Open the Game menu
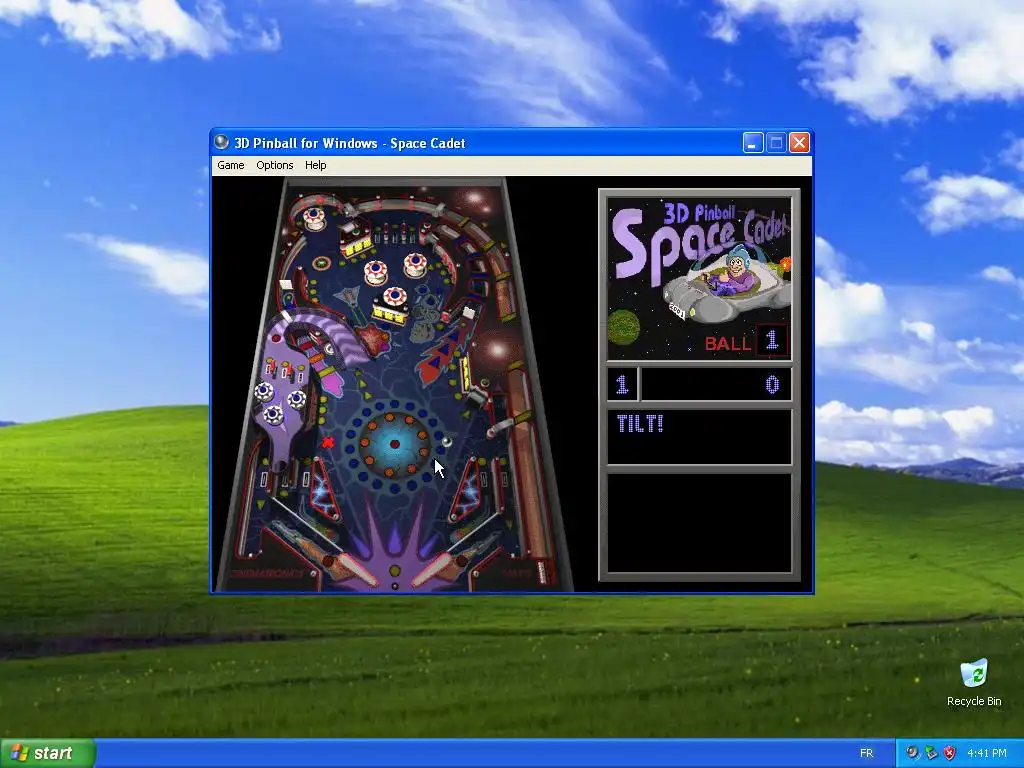 pyautogui.click(x=231, y=165)
